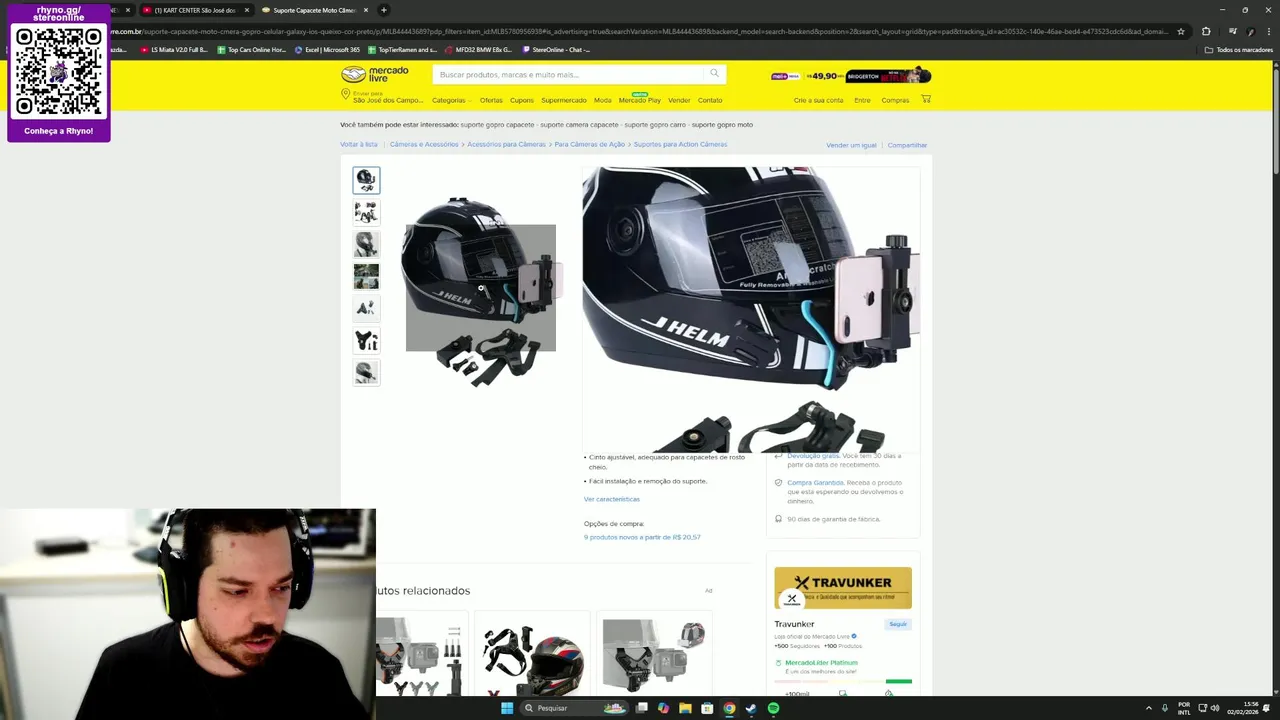Select the fourth product thumbnail with green photo

click(366, 276)
